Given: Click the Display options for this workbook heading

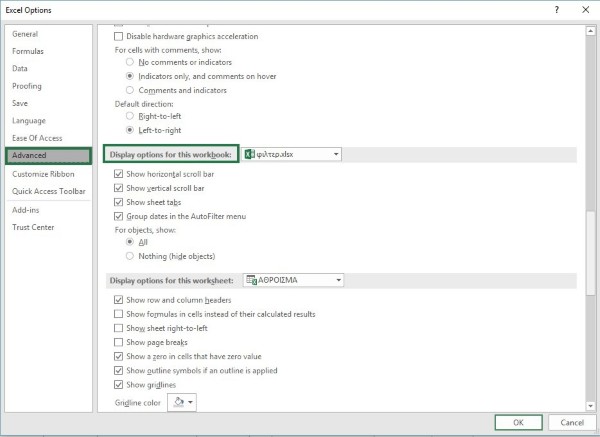Looking at the screenshot, I should tap(171, 155).
